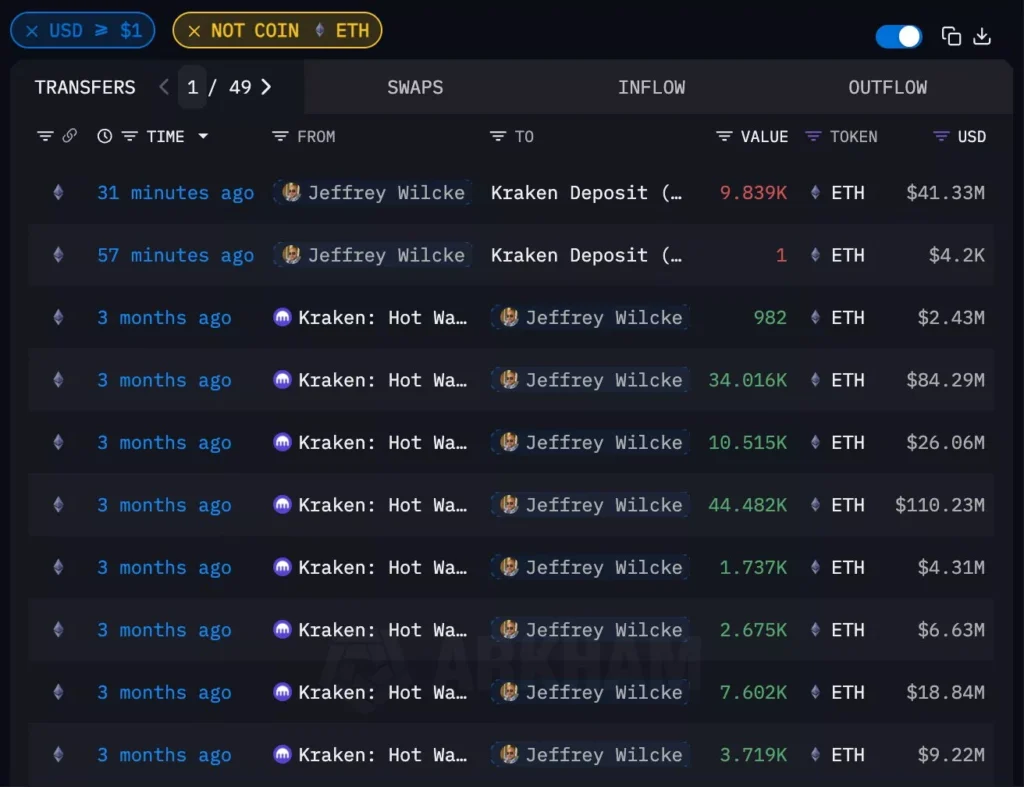Viewport: 1024px width, 787px height.
Task: Click the 44.482K value
Action: click(x=748, y=505)
